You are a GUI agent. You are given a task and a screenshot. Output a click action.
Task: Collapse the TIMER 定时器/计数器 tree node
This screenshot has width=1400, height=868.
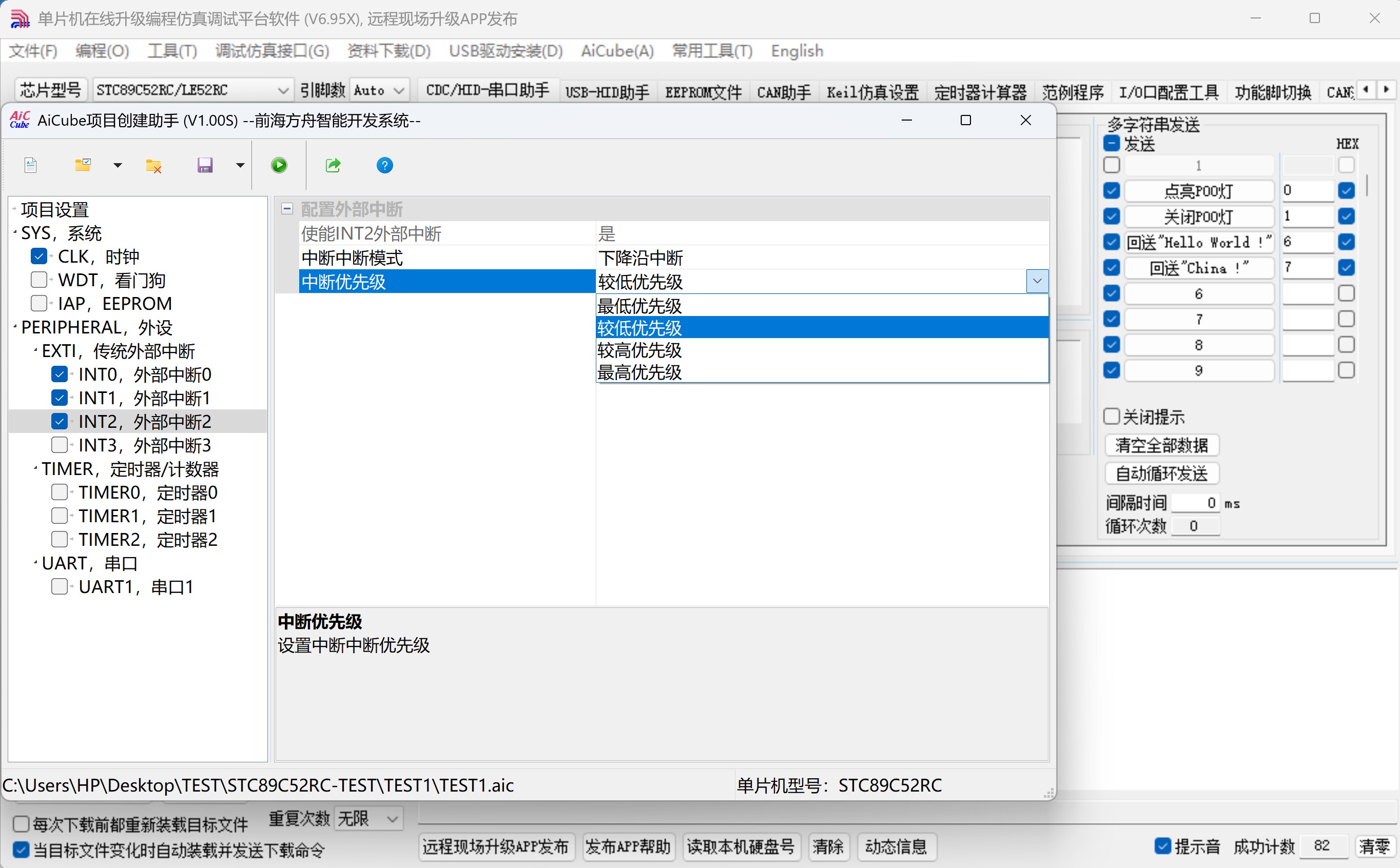coord(35,468)
